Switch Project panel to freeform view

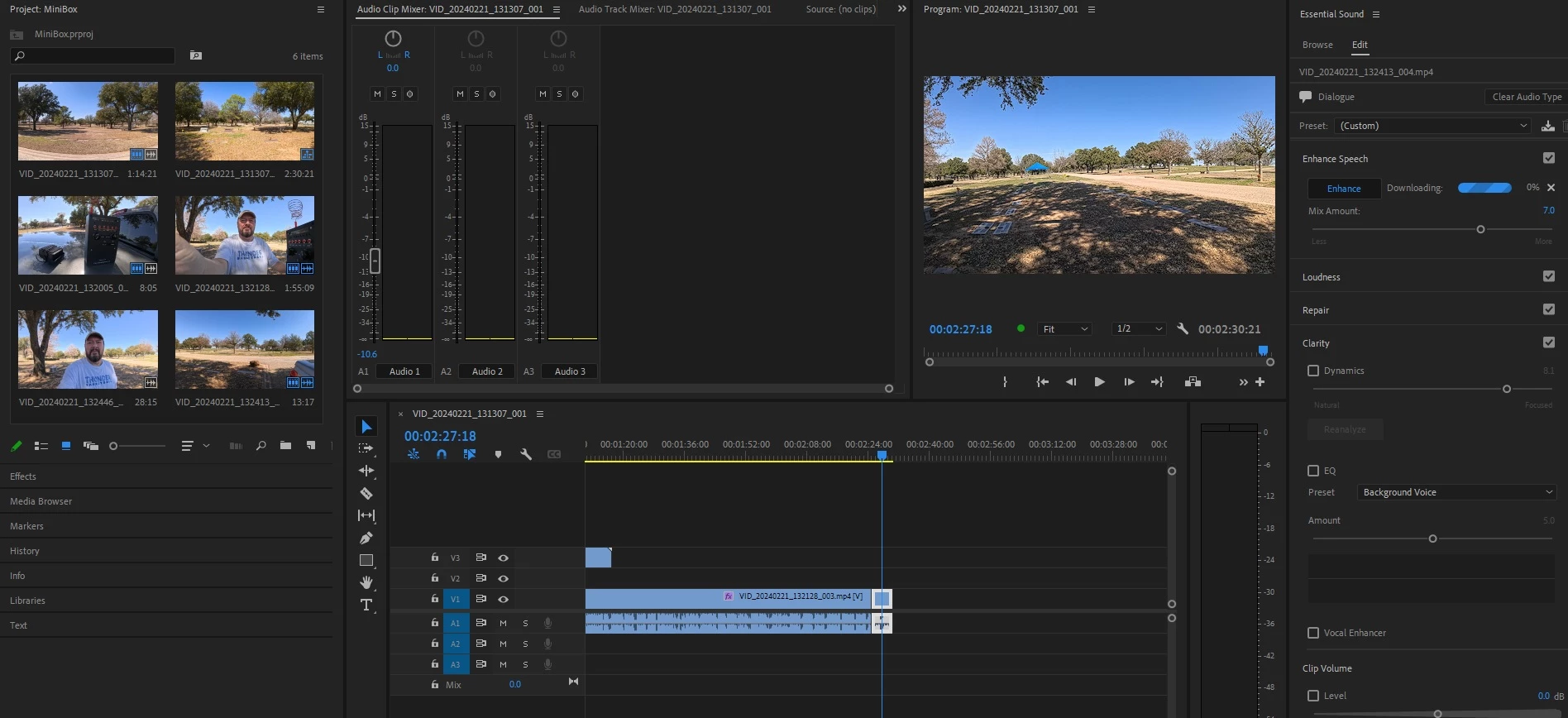click(91, 446)
